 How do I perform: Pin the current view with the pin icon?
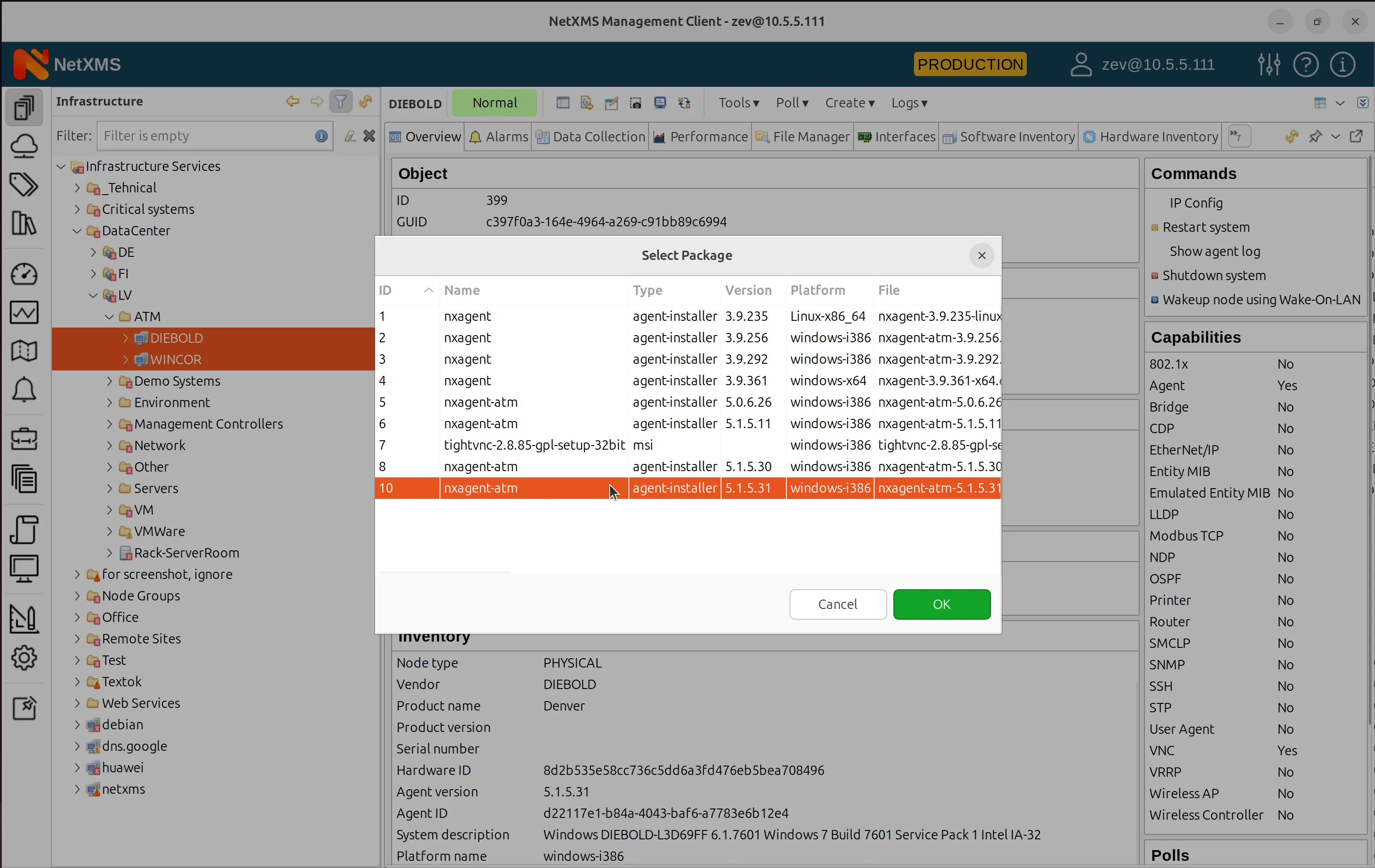pos(1315,136)
